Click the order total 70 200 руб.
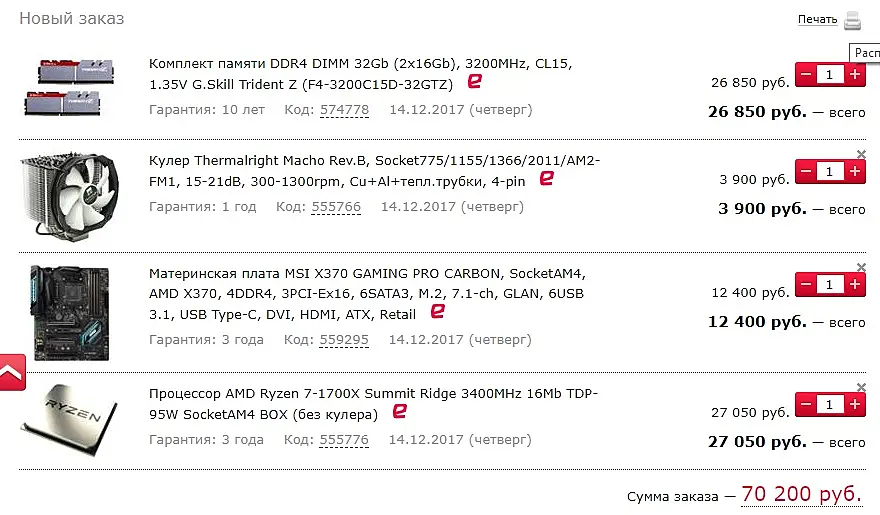880x515 pixels. tap(801, 494)
